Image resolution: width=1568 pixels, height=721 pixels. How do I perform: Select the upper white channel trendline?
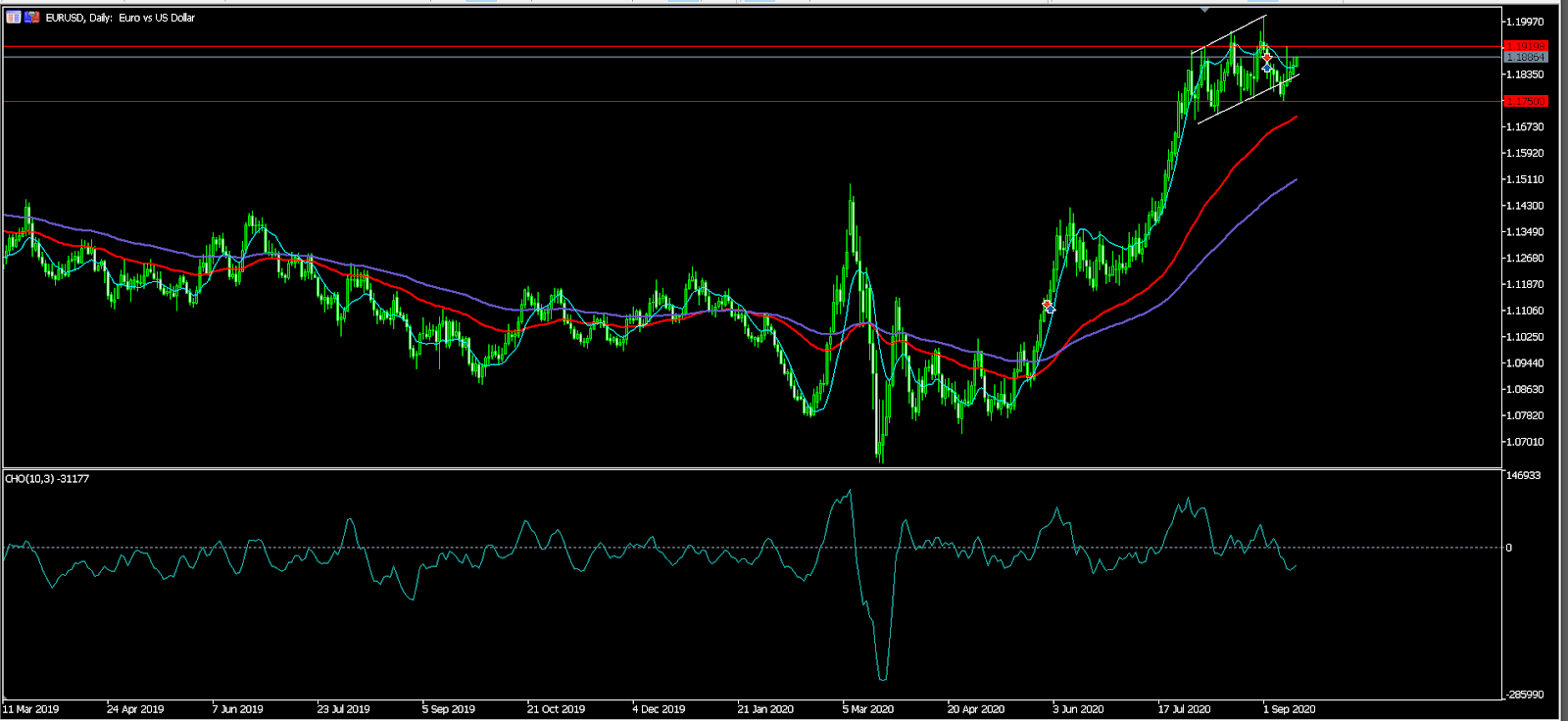tap(1227, 34)
